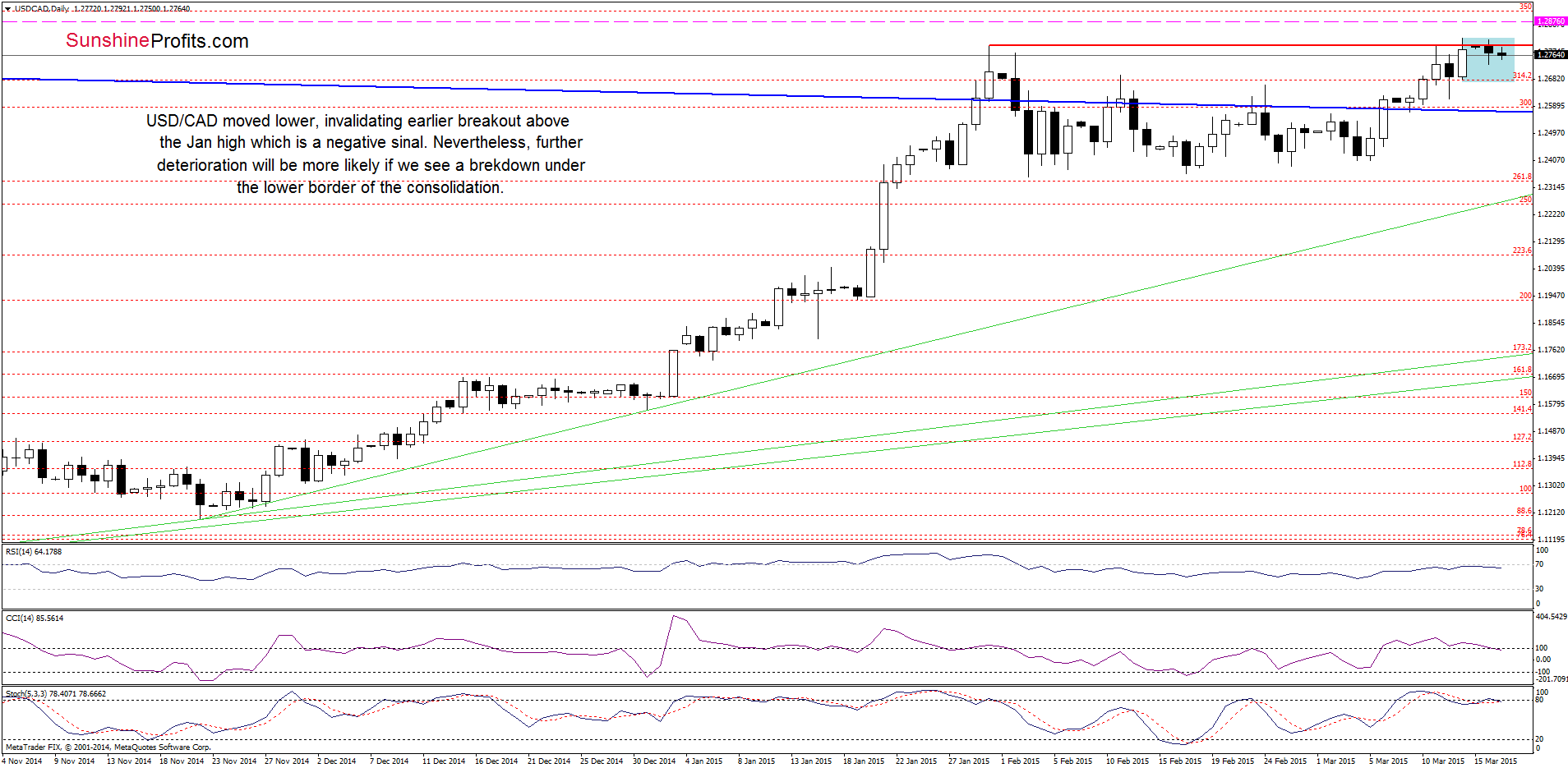Click the 141.4 Fibonacci level label

1522,409
